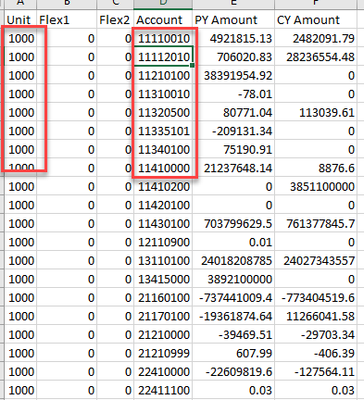Click CY amount 0 in account 11210100 row
364x400 pixels.
(315, 76)
